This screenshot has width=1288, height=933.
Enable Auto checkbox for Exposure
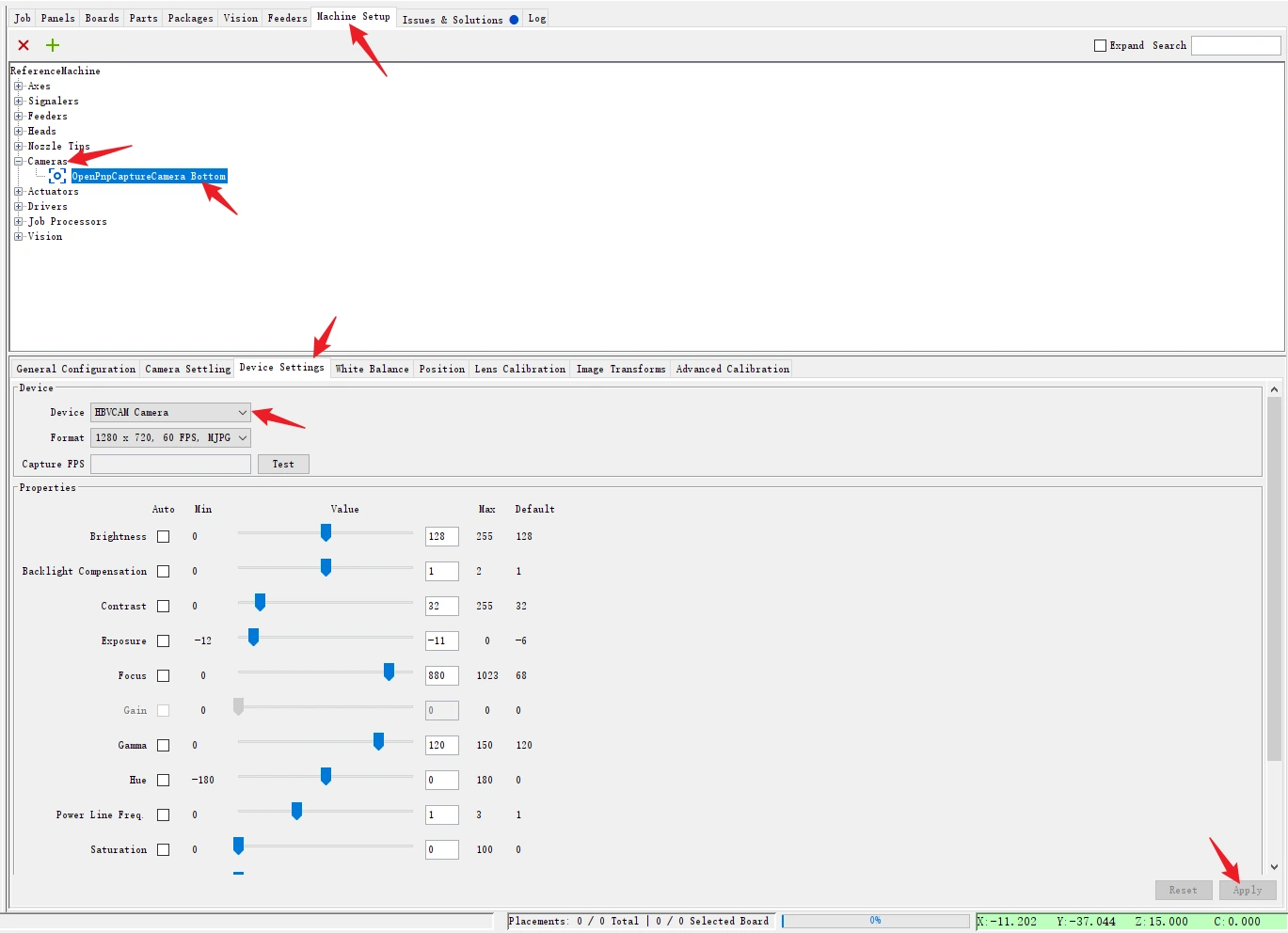pos(163,640)
